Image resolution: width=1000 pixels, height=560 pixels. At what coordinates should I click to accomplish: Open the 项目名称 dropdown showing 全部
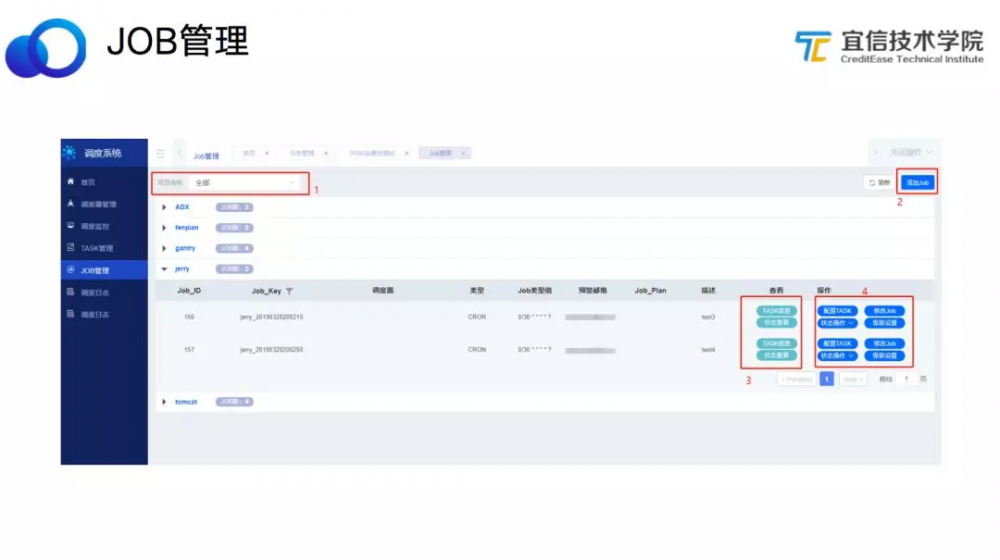pyautogui.click(x=245, y=183)
